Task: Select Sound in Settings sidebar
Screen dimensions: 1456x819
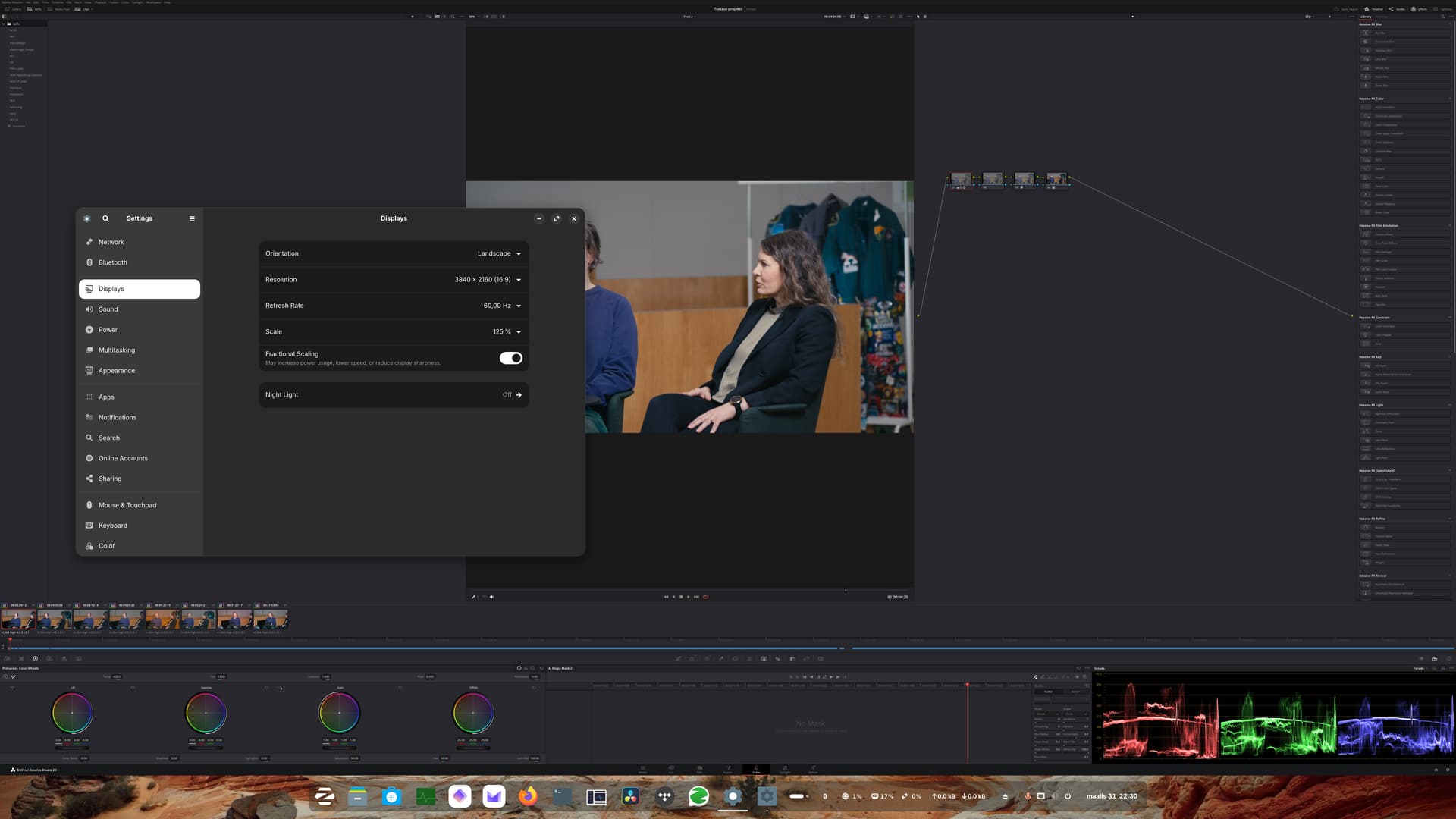Action: click(x=108, y=309)
